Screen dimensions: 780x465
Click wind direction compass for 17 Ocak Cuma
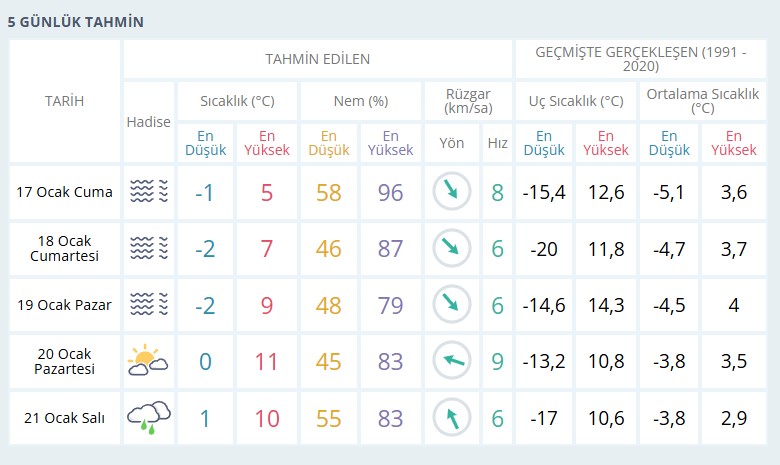(x=452, y=191)
